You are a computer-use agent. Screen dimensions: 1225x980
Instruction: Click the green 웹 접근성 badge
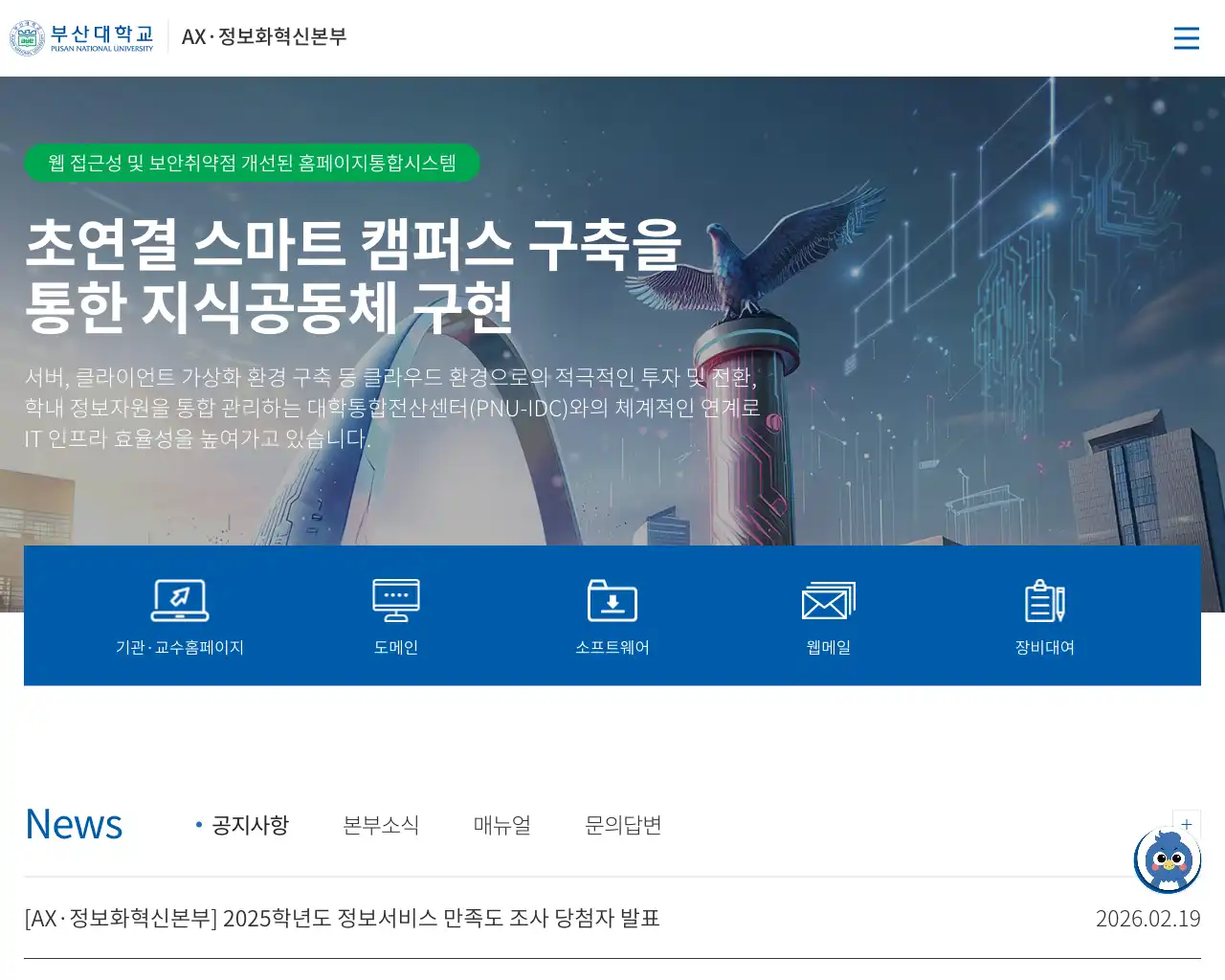point(252,163)
